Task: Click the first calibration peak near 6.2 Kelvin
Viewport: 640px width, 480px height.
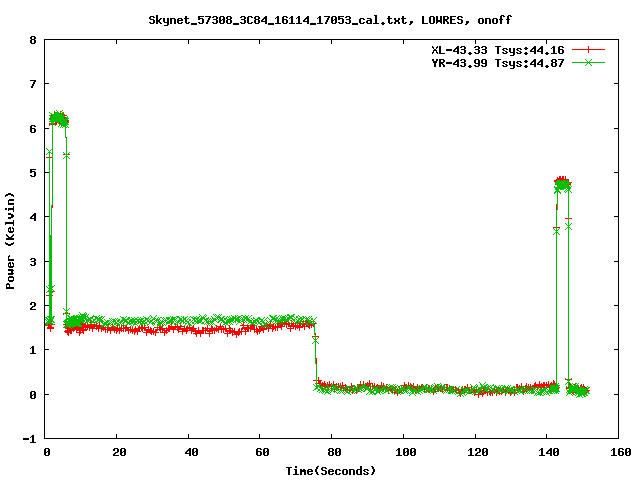Action: tap(59, 119)
